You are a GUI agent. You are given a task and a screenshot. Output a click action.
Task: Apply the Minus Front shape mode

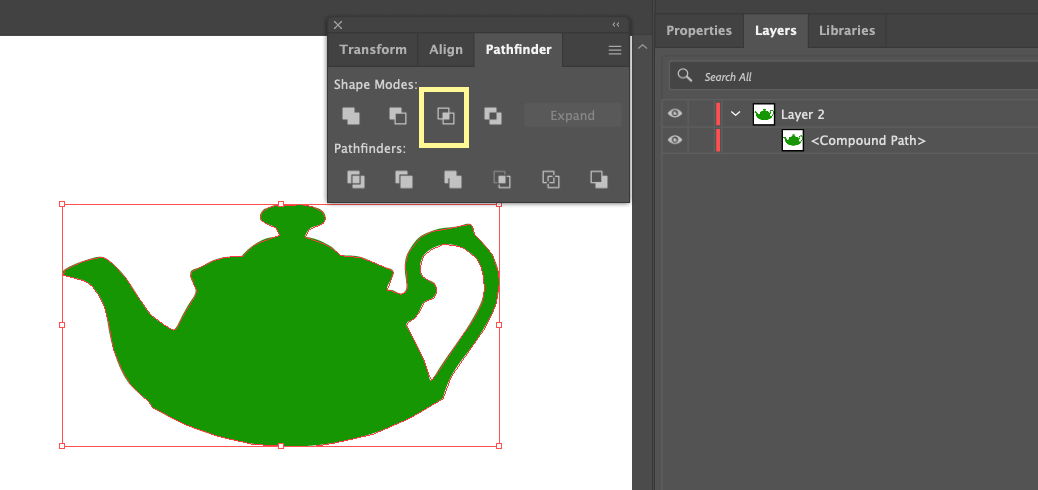point(397,116)
